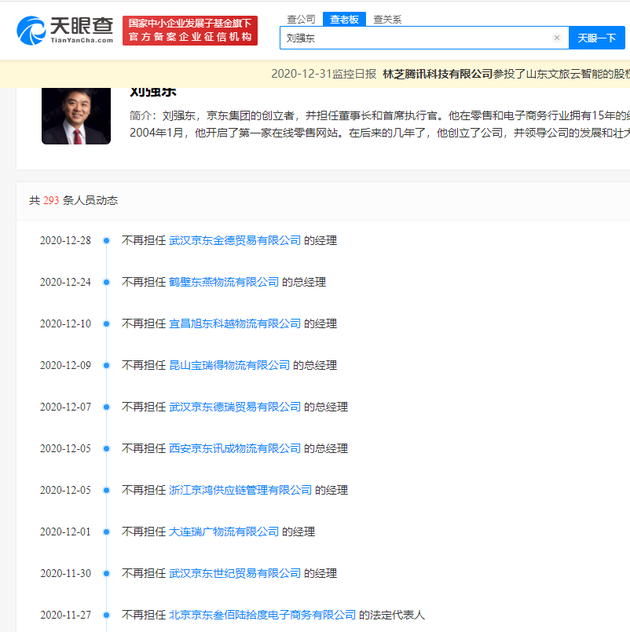Click the 2020-12-28 timeline dot
This screenshot has height=632, width=630.
(x=106, y=241)
